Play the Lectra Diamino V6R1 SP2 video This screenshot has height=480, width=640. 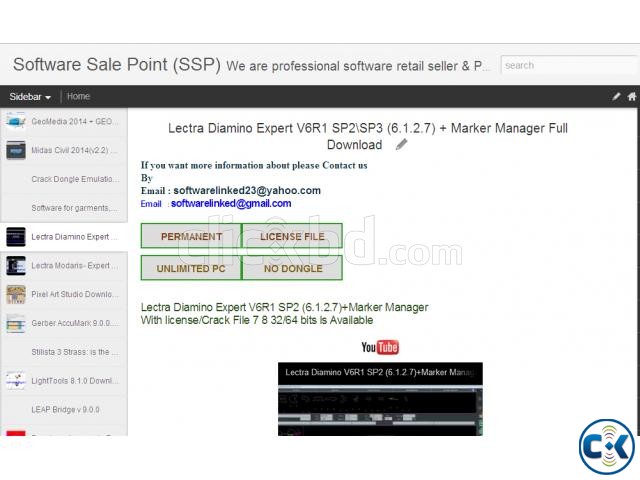click(x=380, y=399)
